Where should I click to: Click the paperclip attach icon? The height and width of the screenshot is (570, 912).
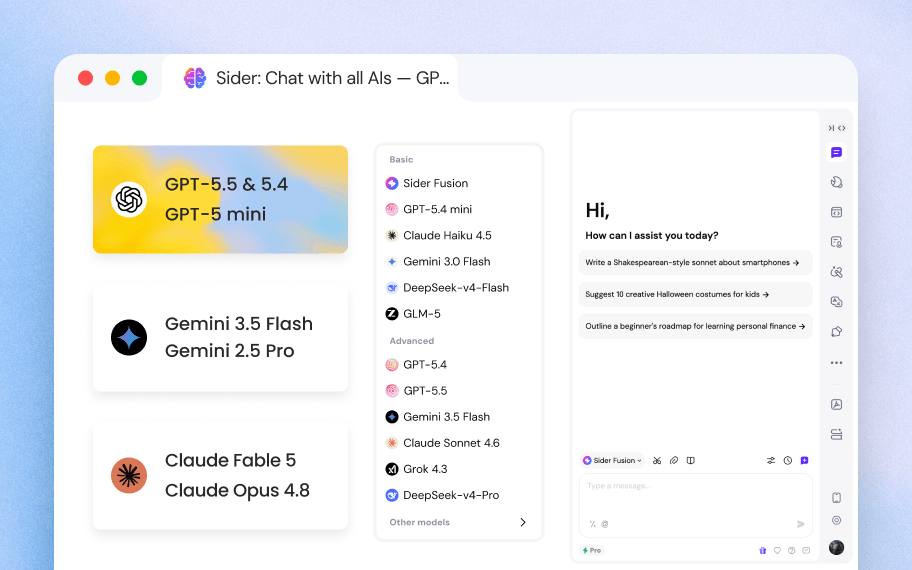click(674, 461)
